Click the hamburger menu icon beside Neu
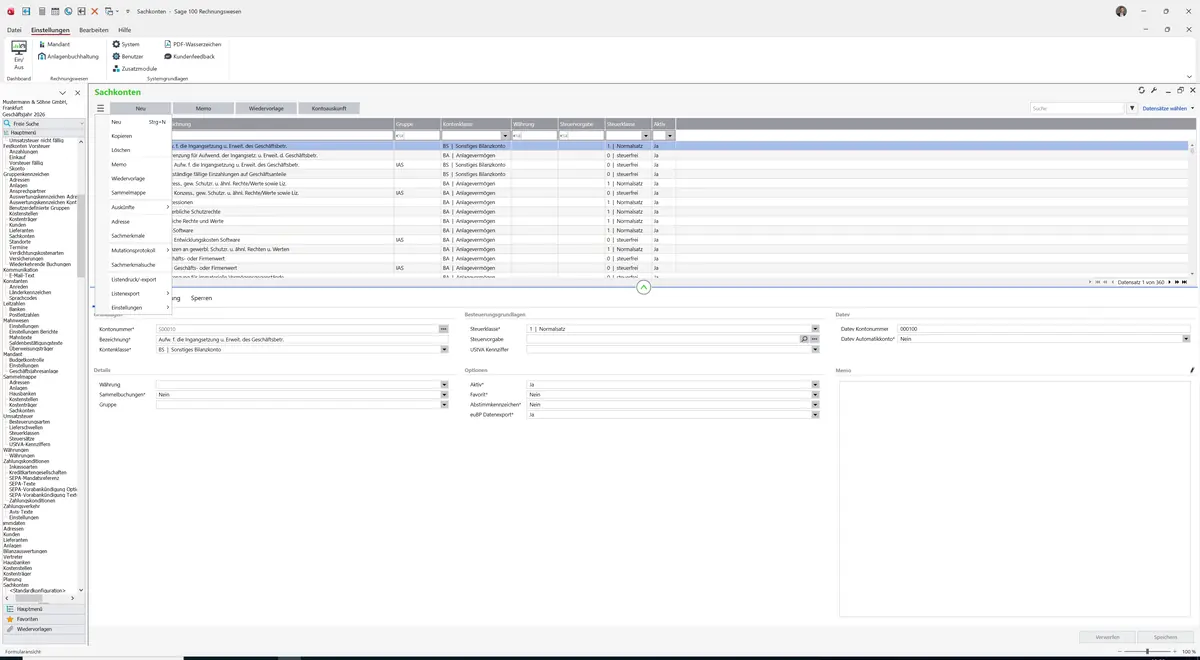The image size is (1200, 660). pos(100,108)
